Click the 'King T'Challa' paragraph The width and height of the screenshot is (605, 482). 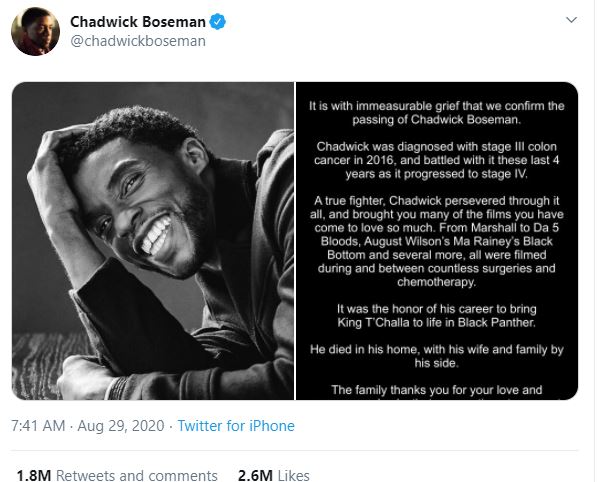(436, 316)
